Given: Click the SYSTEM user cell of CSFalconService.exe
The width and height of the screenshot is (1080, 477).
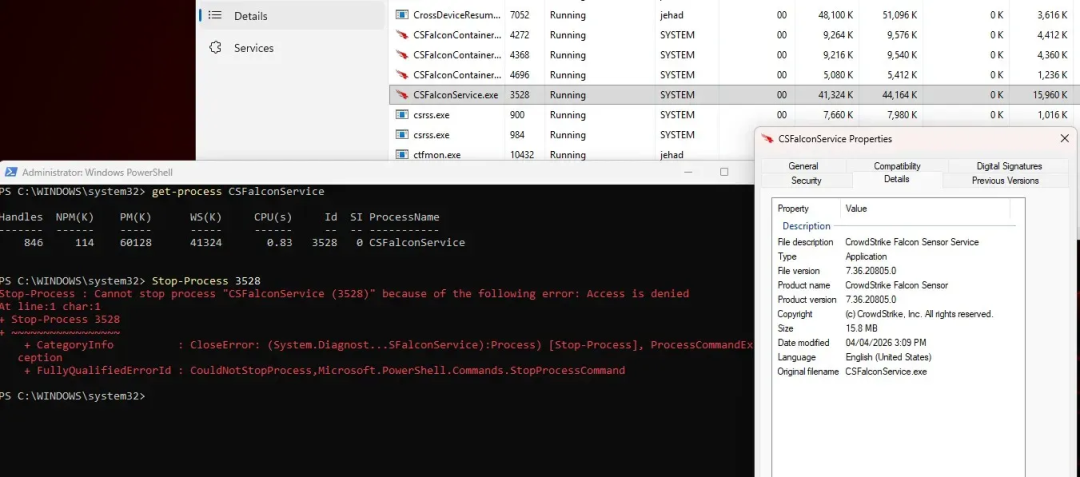Looking at the screenshot, I should 677,95.
